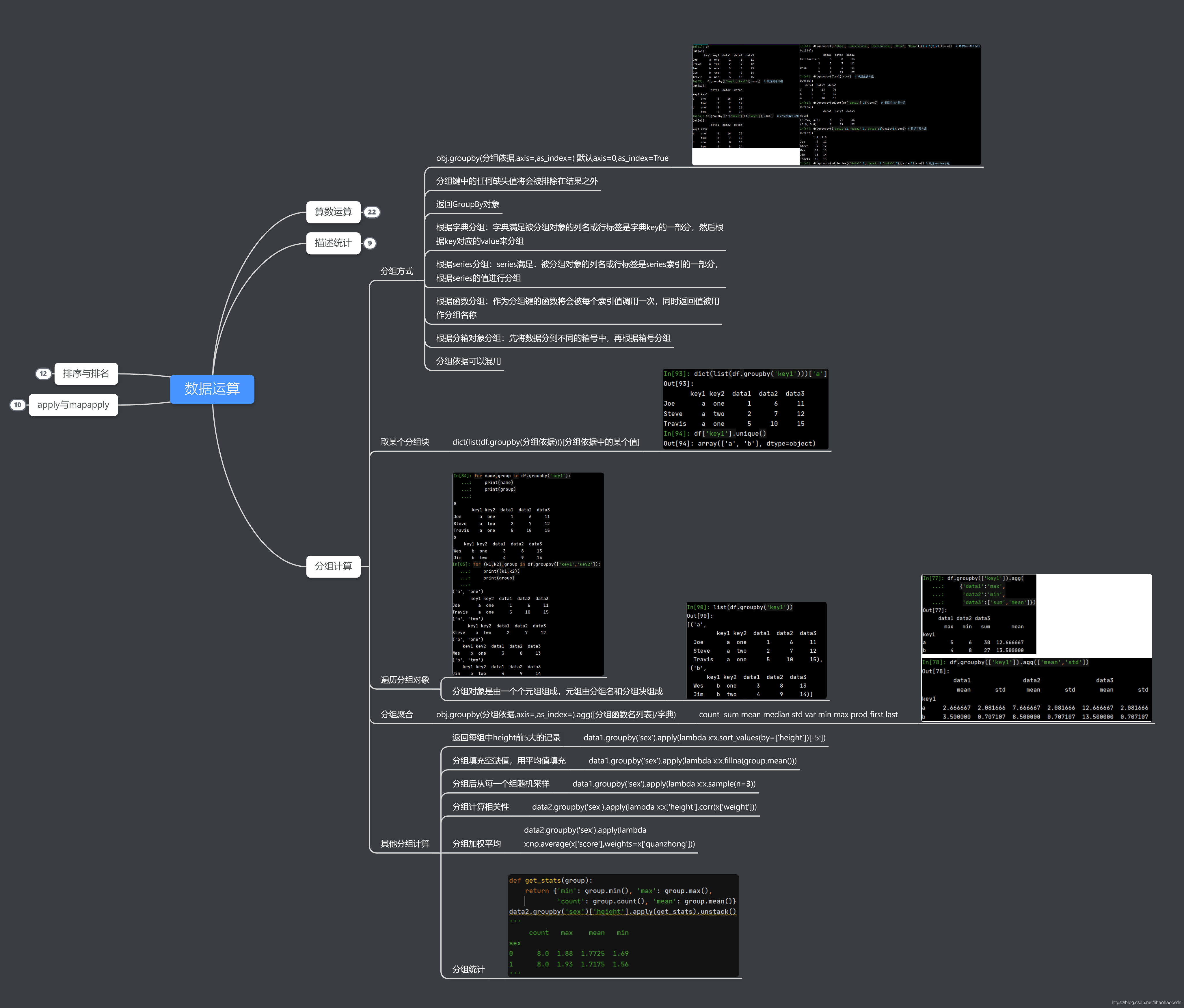Open the In[61] df groupby examples thumbnail
This screenshot has height=1008, width=1184.
[746, 96]
